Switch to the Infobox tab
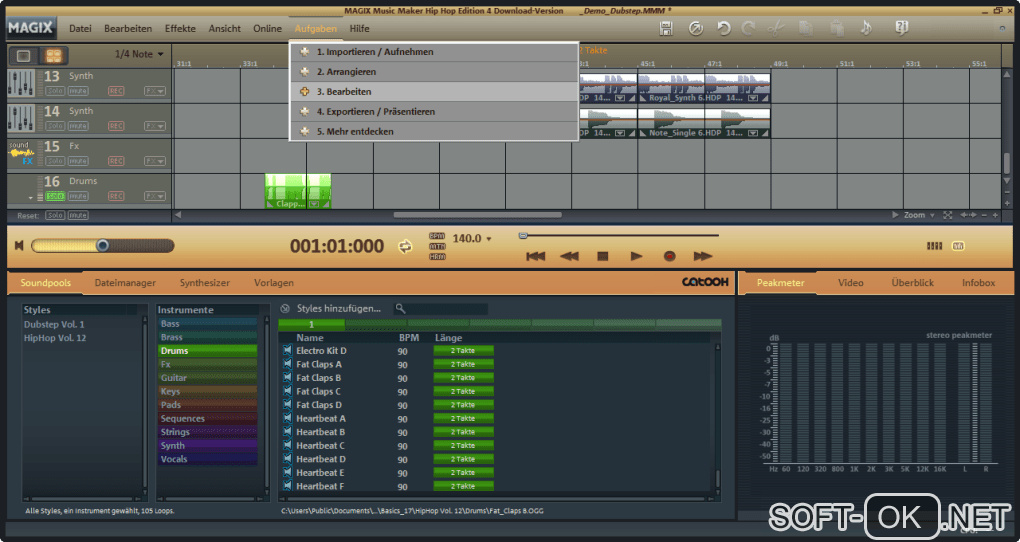Image resolution: width=1020 pixels, height=542 pixels. 978,282
